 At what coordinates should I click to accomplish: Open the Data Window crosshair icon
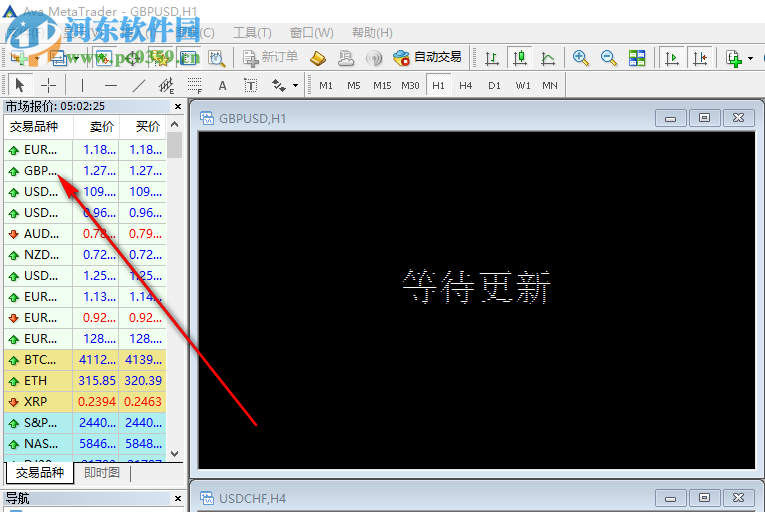click(133, 58)
